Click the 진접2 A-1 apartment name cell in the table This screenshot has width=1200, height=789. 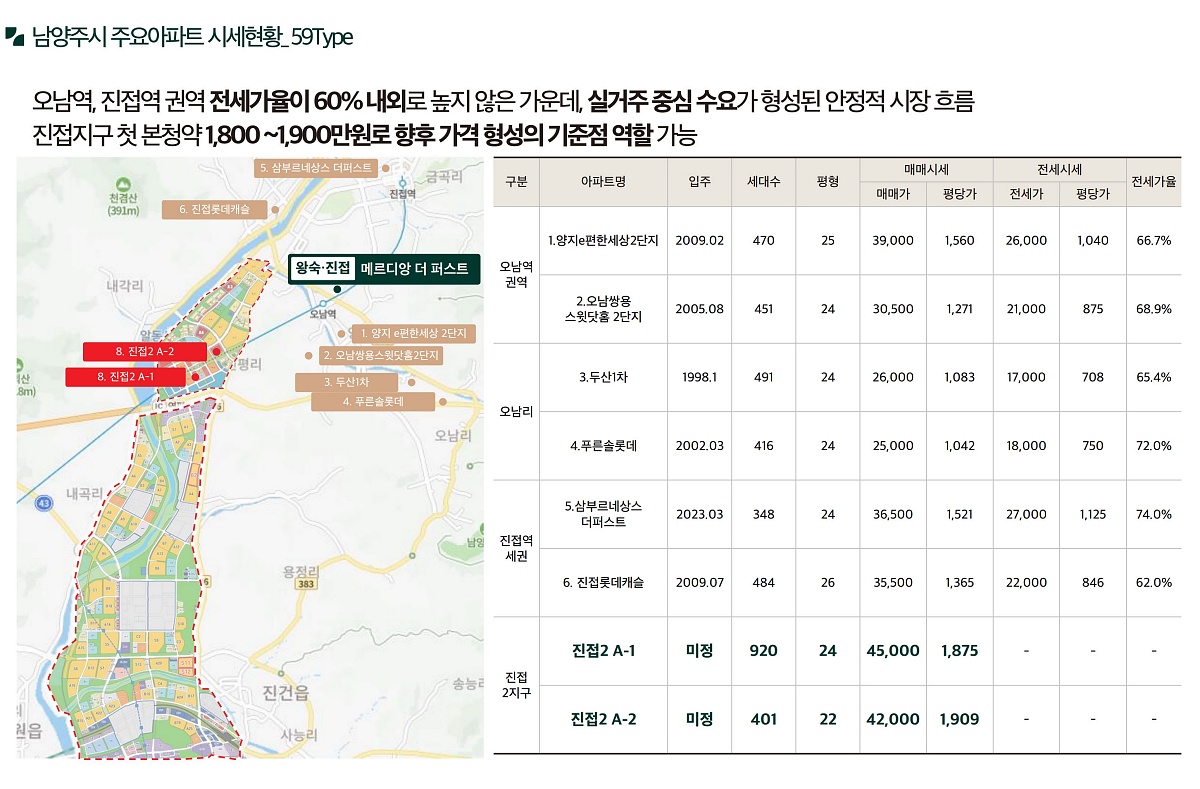click(603, 651)
